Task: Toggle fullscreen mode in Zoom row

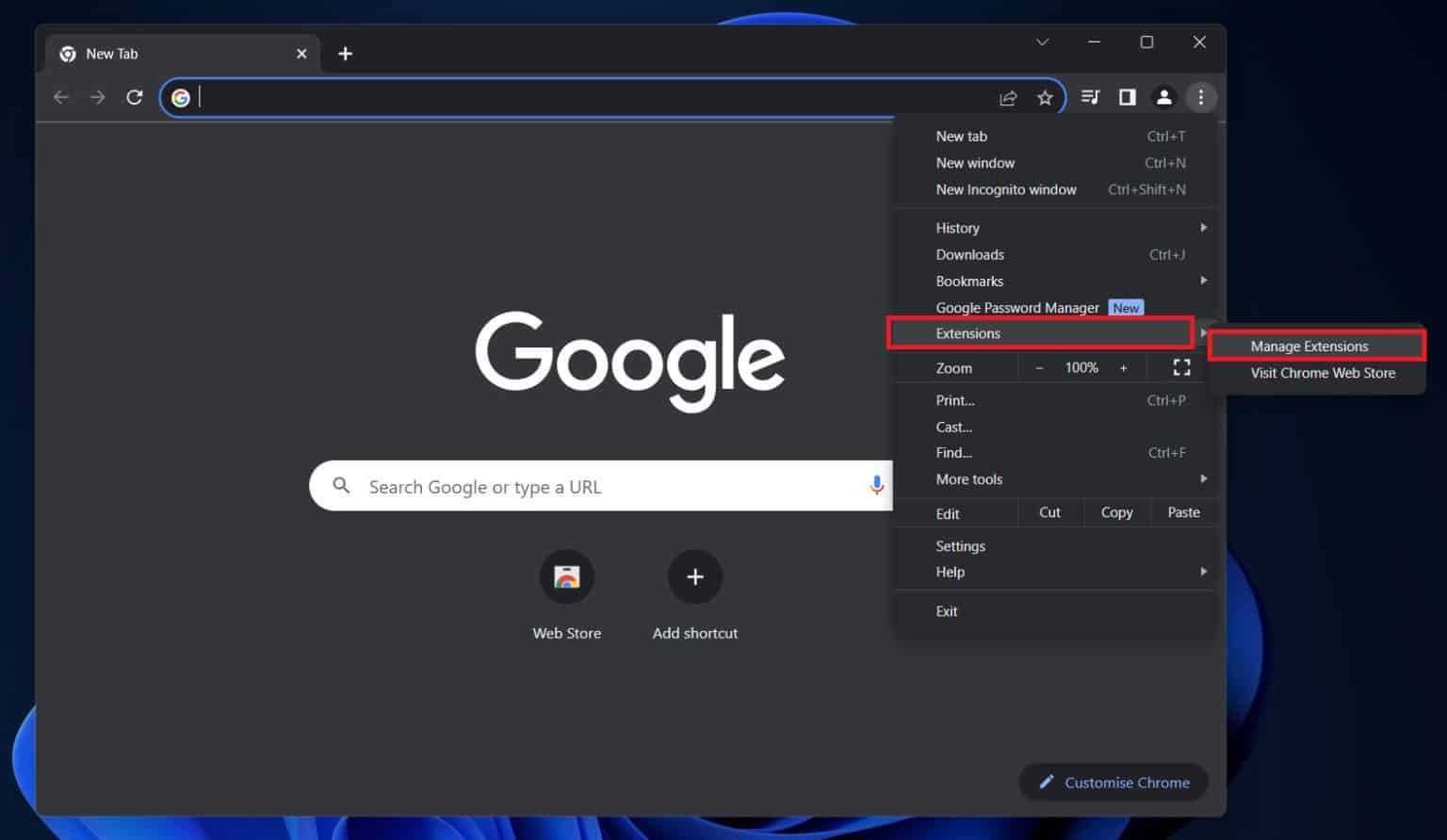Action: coord(1181,368)
